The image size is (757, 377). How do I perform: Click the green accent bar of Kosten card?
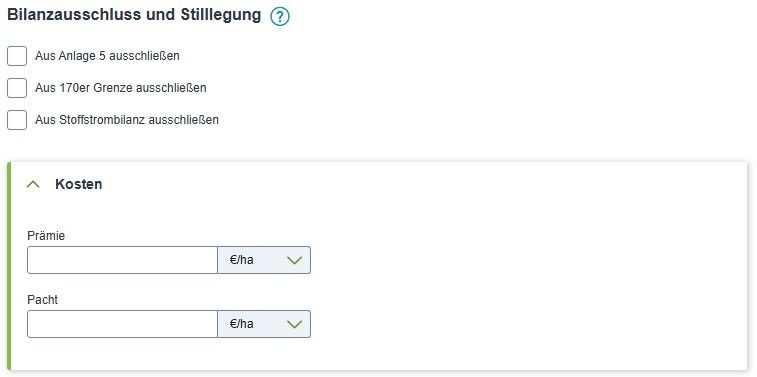click(9, 267)
